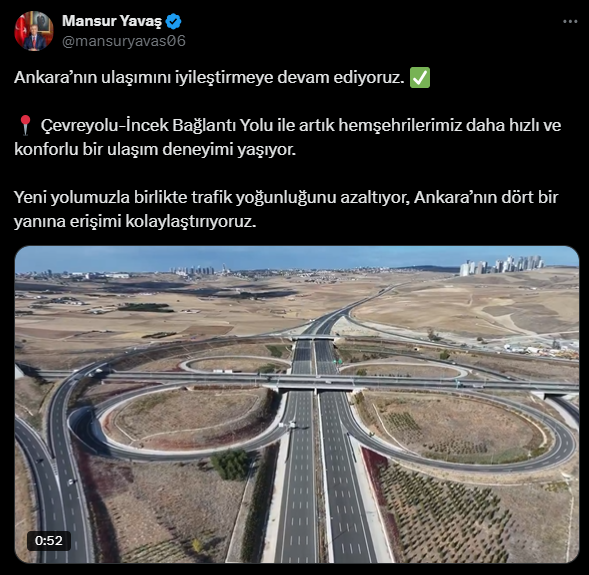Screen dimensions: 589x575
Task: Click the 0:52 video duration badge
Action: (48, 540)
